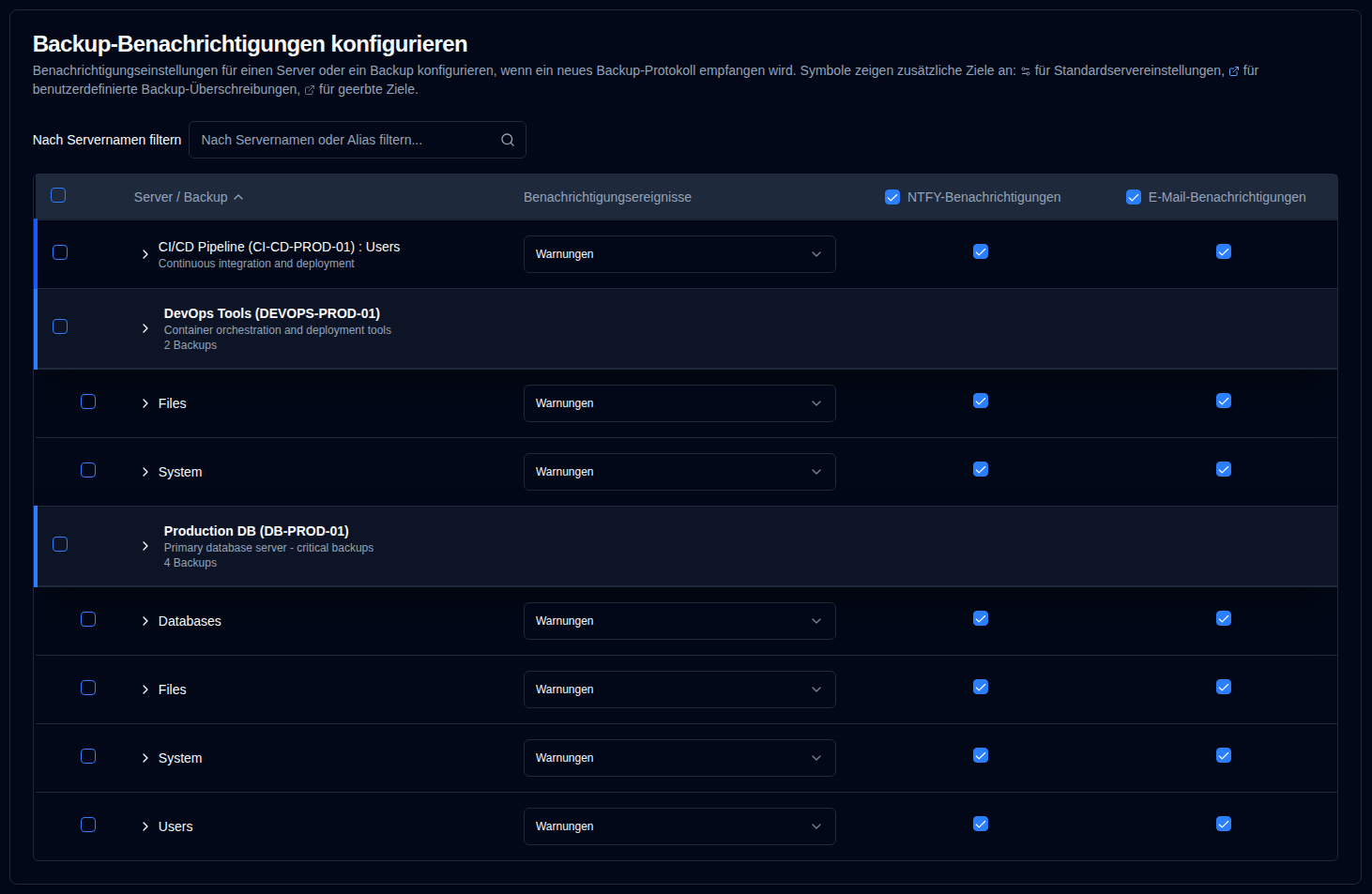
Task: Focus the server name filter input field
Action: tap(357, 140)
